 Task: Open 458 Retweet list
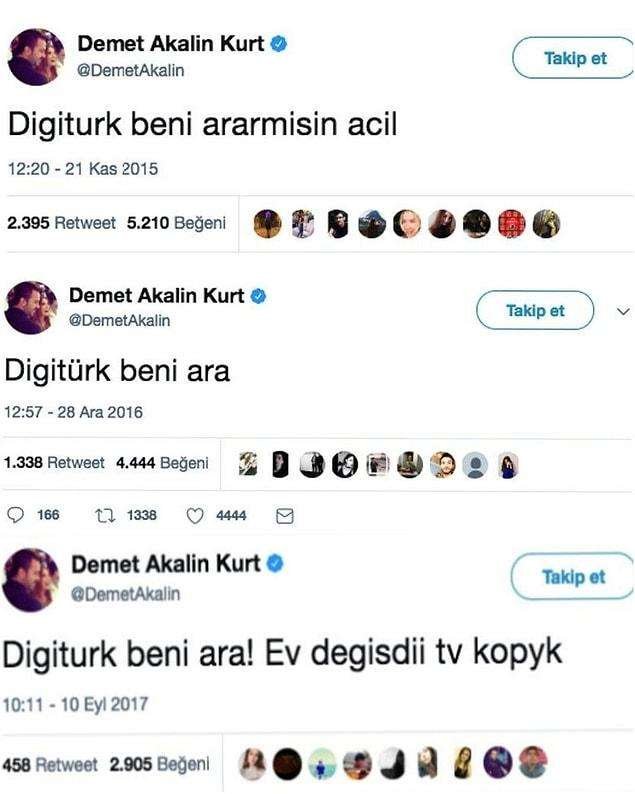[50, 764]
